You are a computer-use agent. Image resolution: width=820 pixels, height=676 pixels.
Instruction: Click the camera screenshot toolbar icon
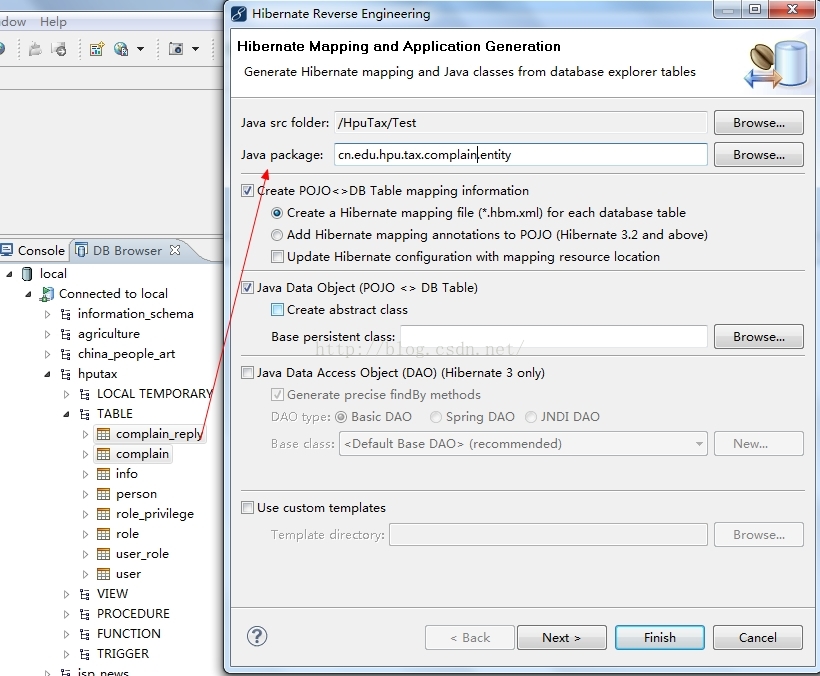pos(176,49)
